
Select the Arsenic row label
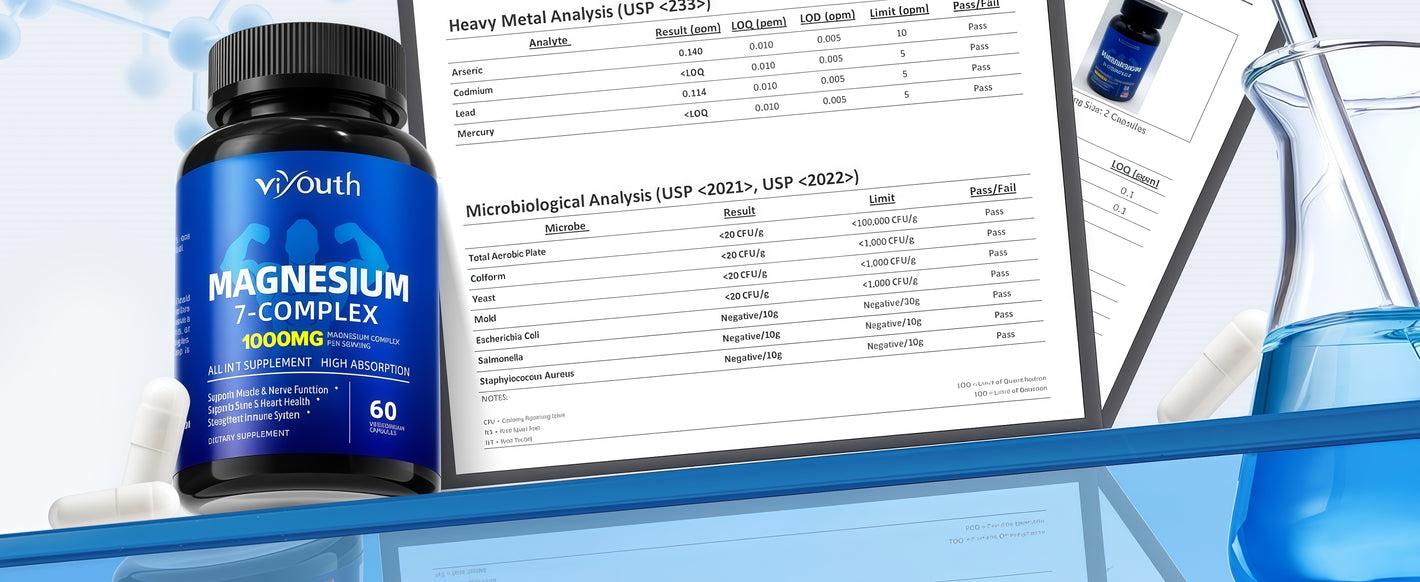[467, 71]
